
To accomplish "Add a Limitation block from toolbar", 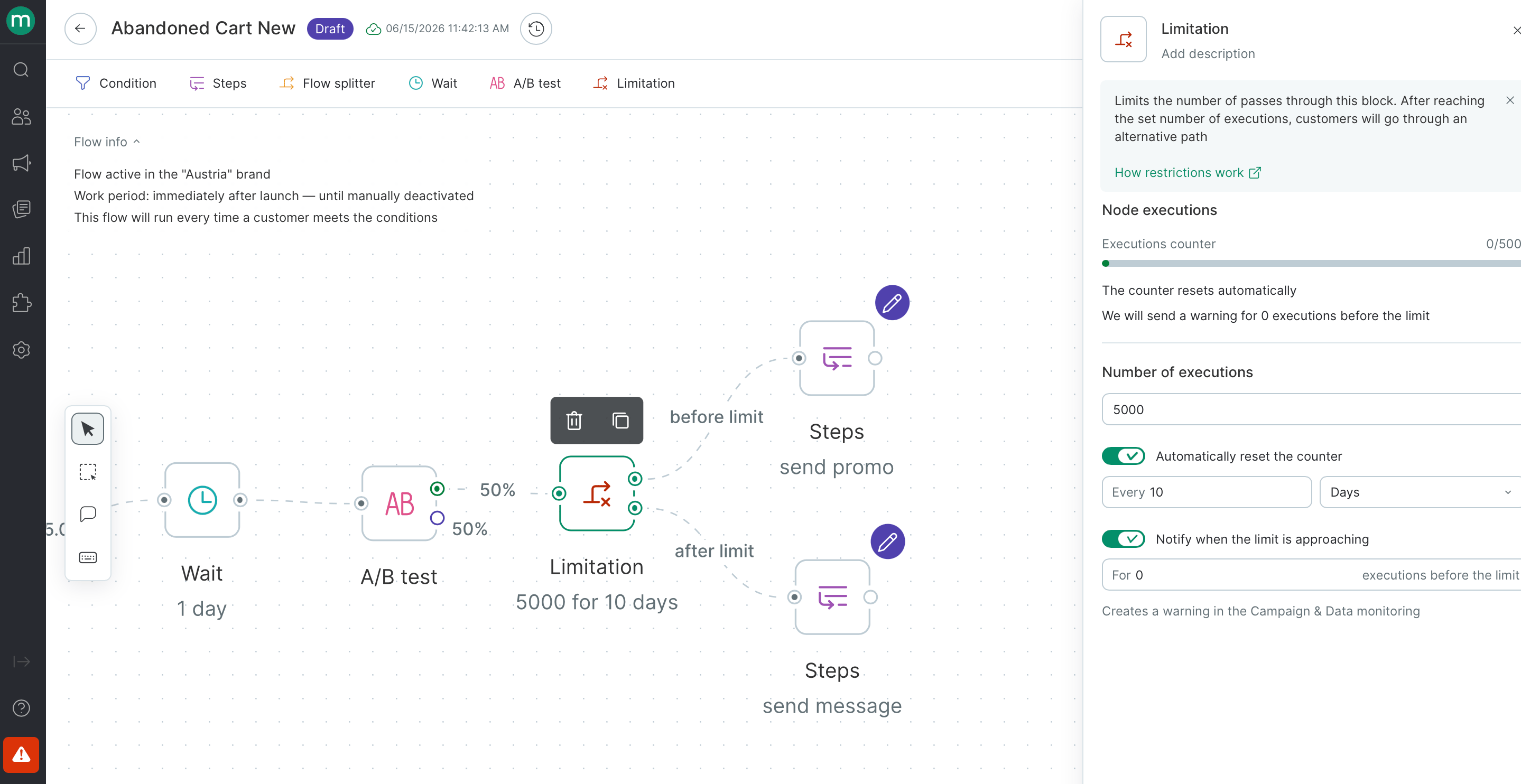I will [x=634, y=83].
